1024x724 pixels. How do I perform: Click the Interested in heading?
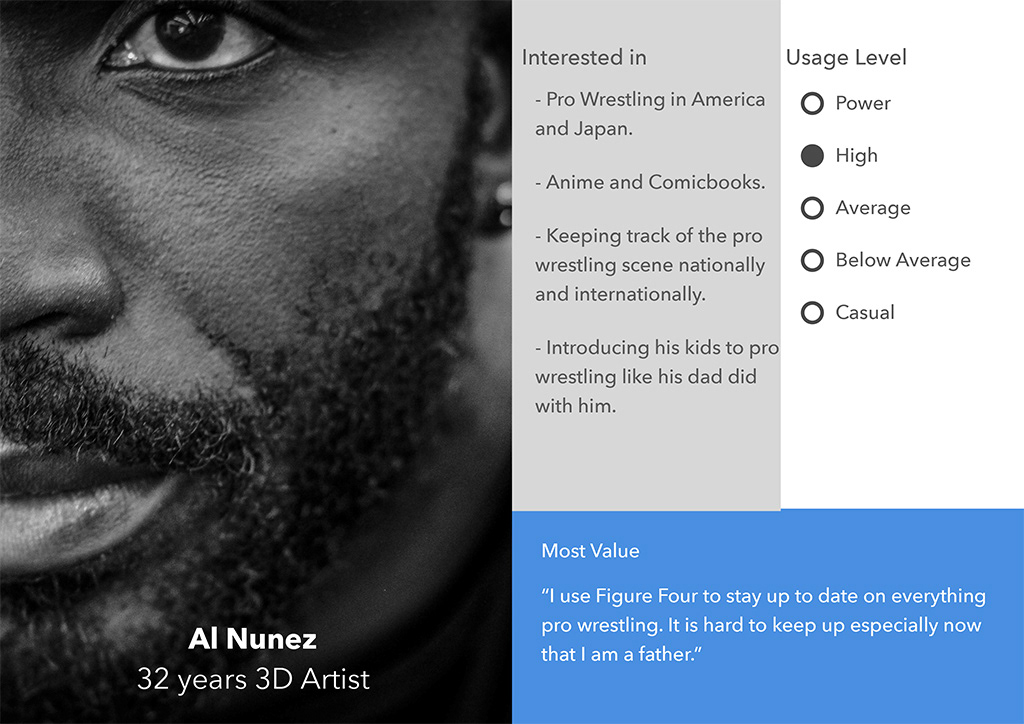click(584, 57)
